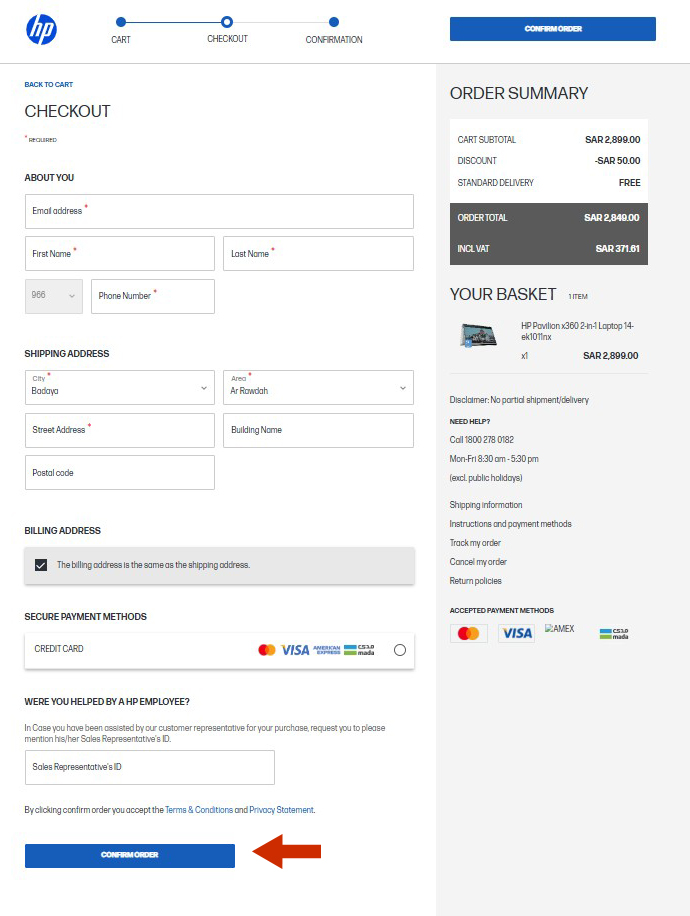Click the Cart step circle

tap(121, 22)
